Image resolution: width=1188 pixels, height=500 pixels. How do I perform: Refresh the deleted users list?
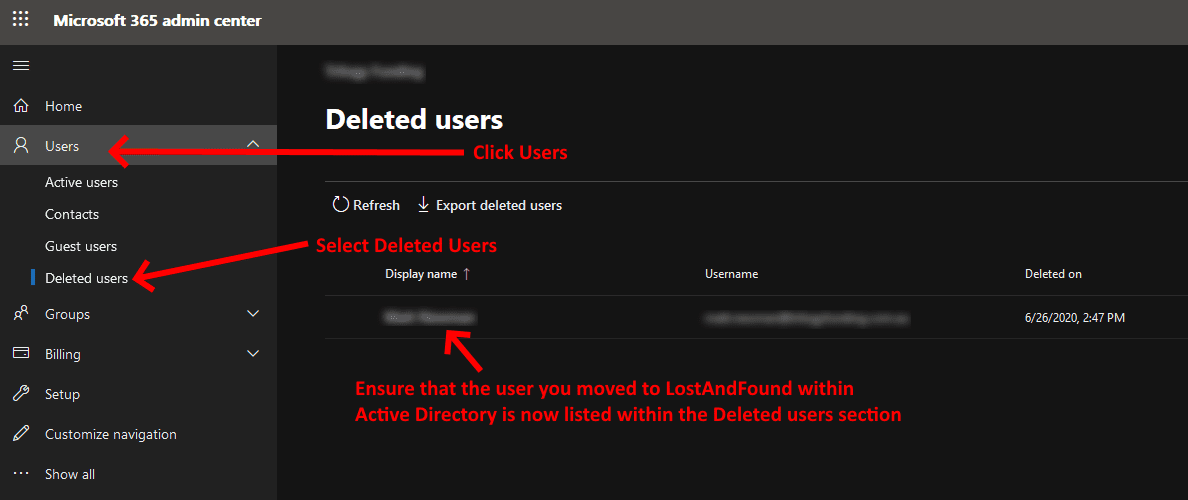(366, 205)
